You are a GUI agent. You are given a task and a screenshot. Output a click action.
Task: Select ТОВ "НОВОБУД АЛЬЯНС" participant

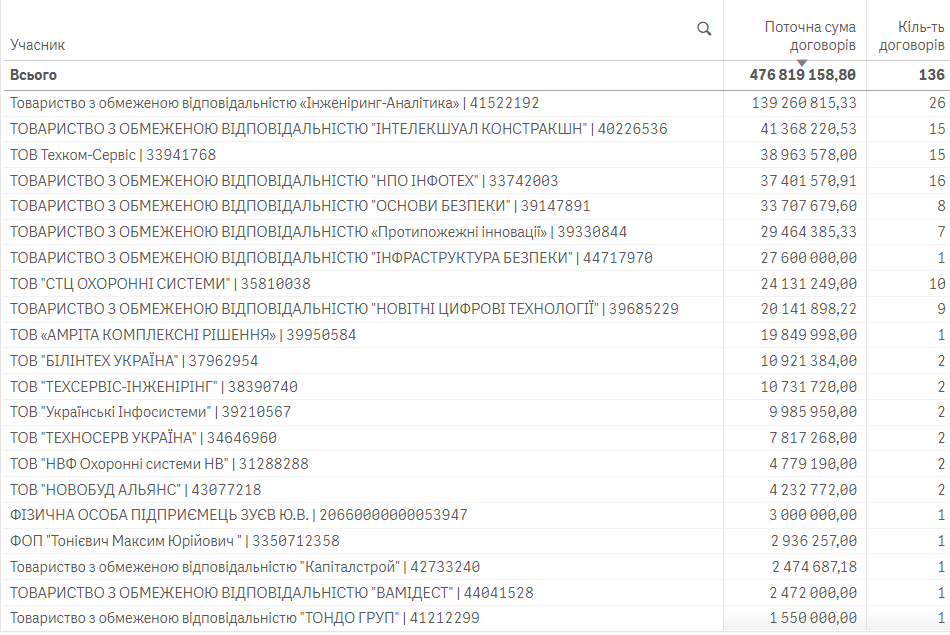tap(135, 490)
